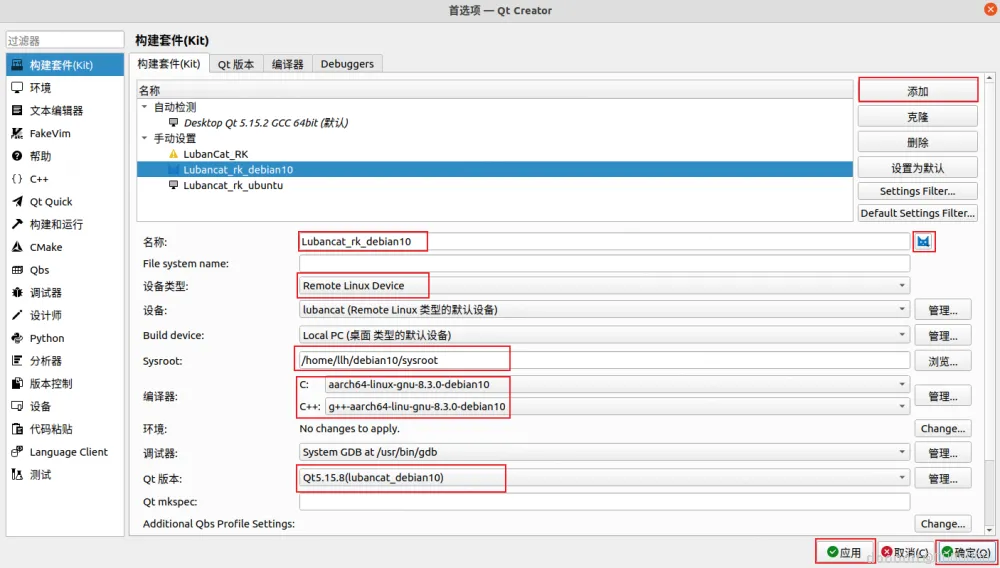Open the 测试 sidebar category

(65, 475)
